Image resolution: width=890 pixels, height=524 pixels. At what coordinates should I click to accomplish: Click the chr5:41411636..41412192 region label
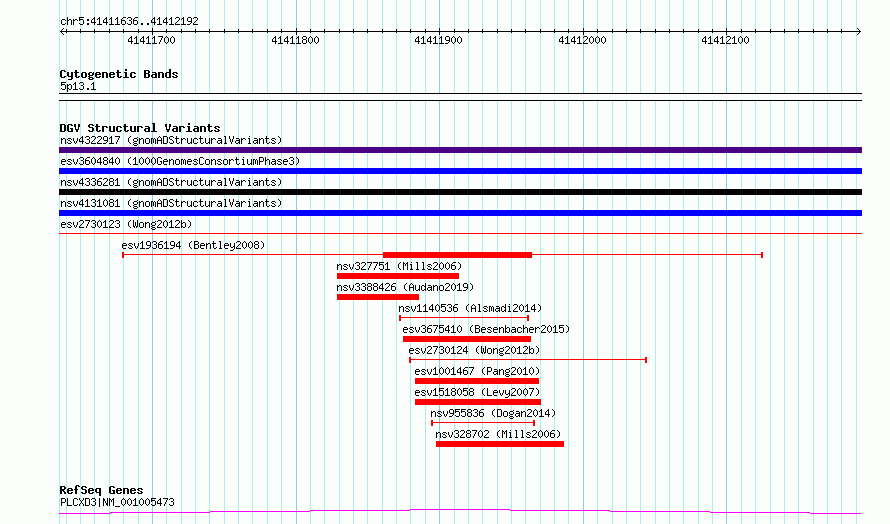pyautogui.click(x=129, y=22)
